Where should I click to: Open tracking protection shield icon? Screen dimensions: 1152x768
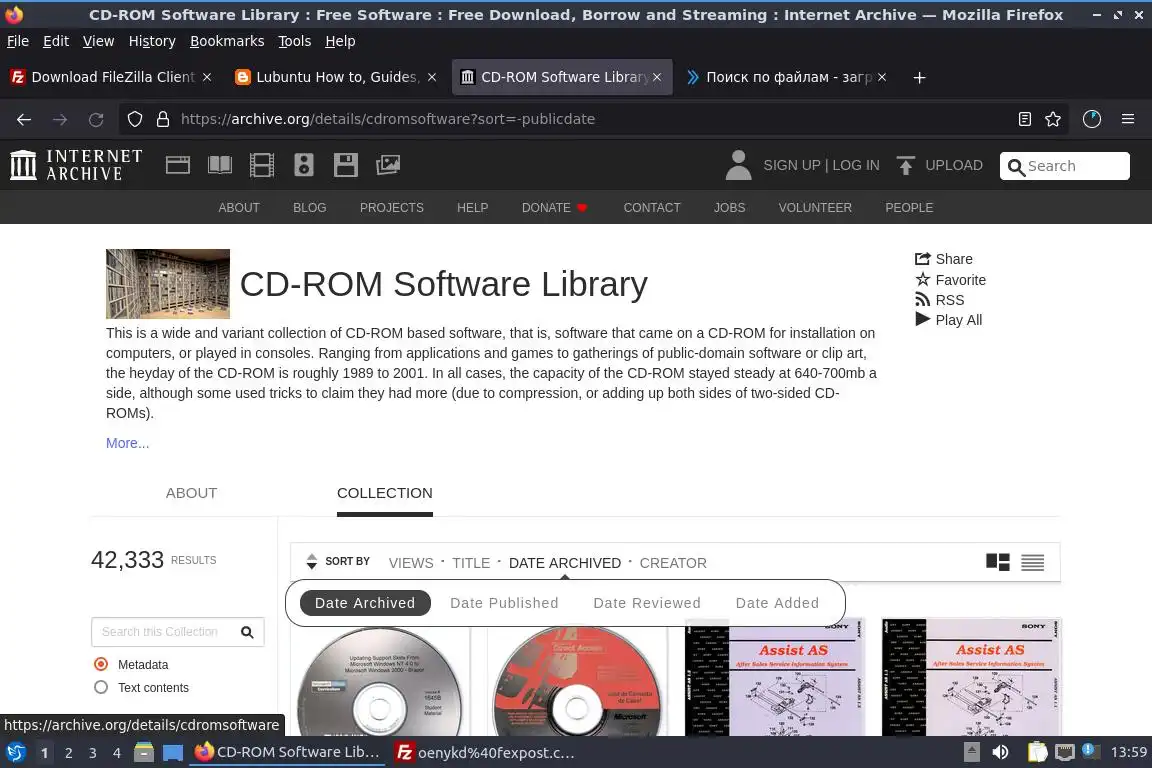click(x=134, y=119)
